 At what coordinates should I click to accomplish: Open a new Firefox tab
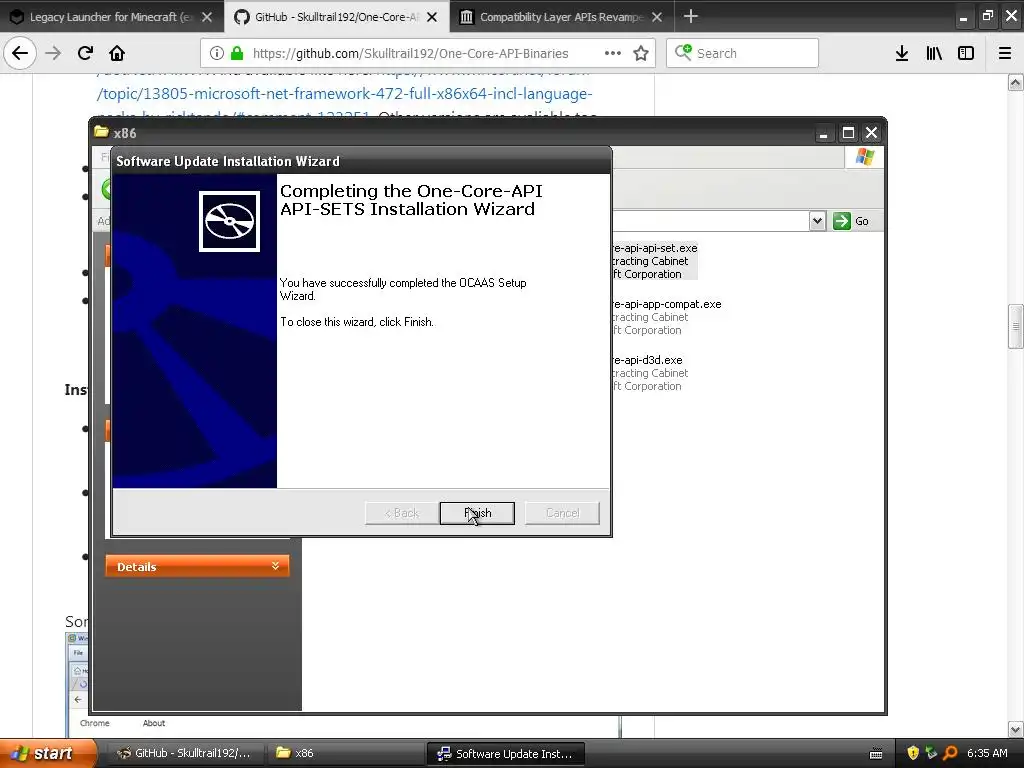(x=690, y=16)
